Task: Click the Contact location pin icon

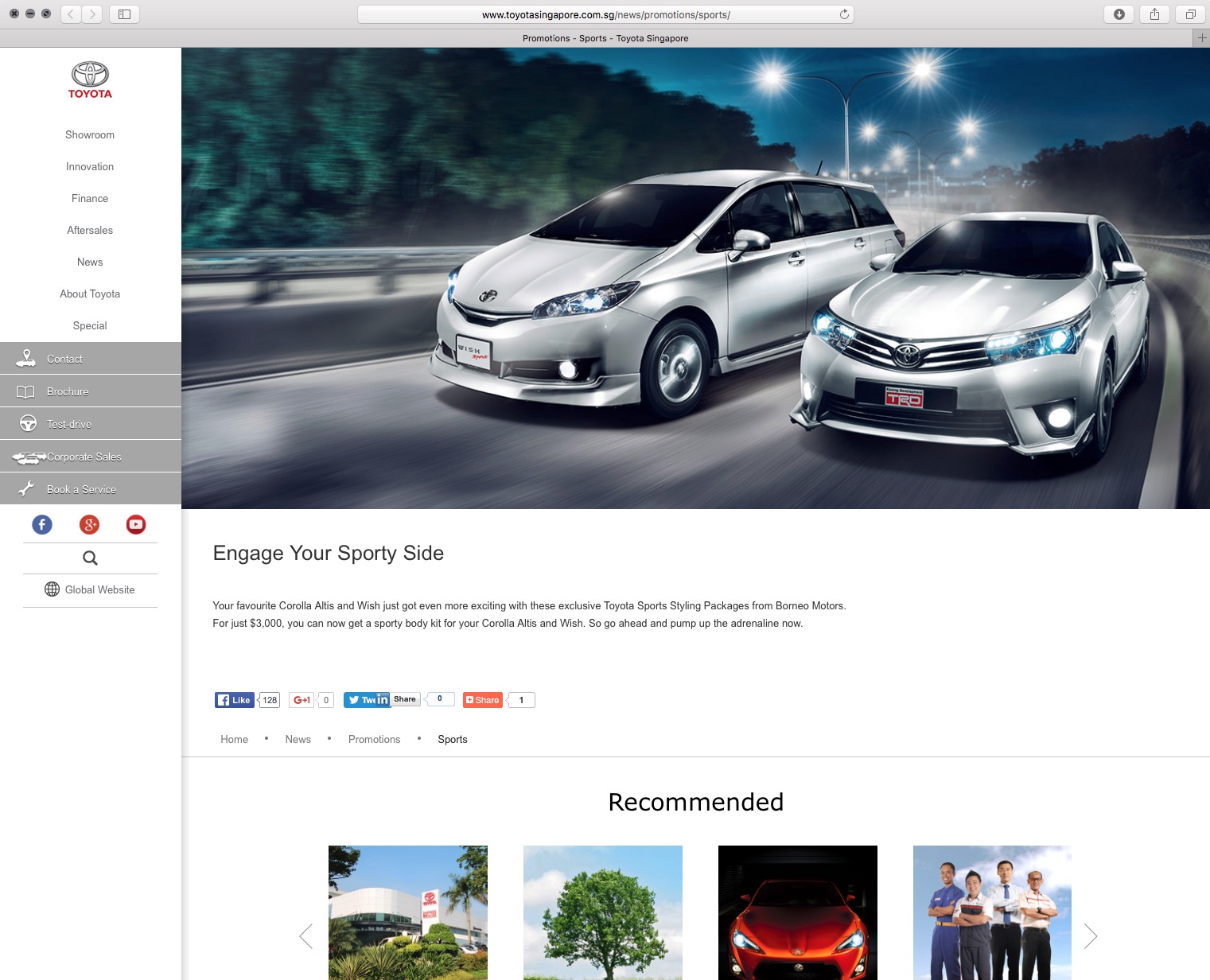Action: (x=26, y=358)
